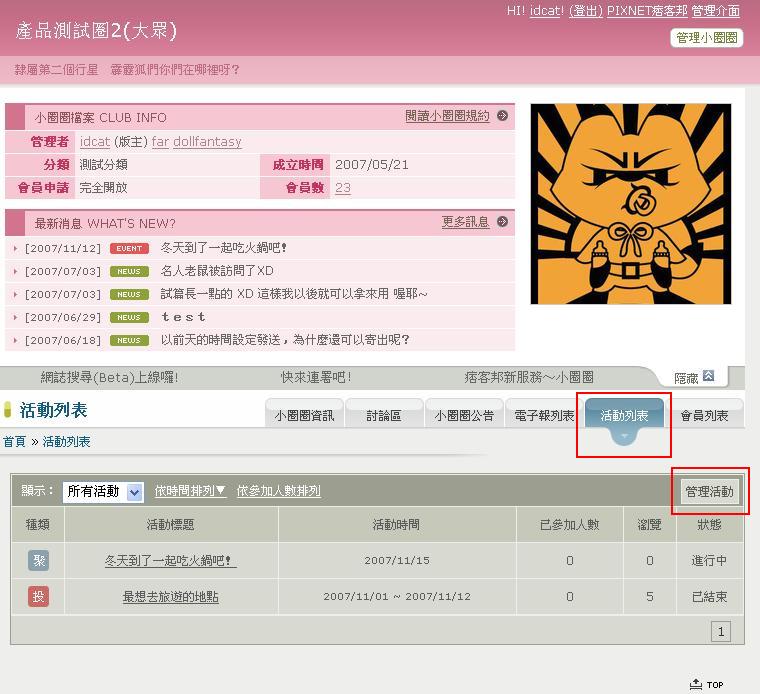Click the 隱藏 hide banner toggle

686,378
